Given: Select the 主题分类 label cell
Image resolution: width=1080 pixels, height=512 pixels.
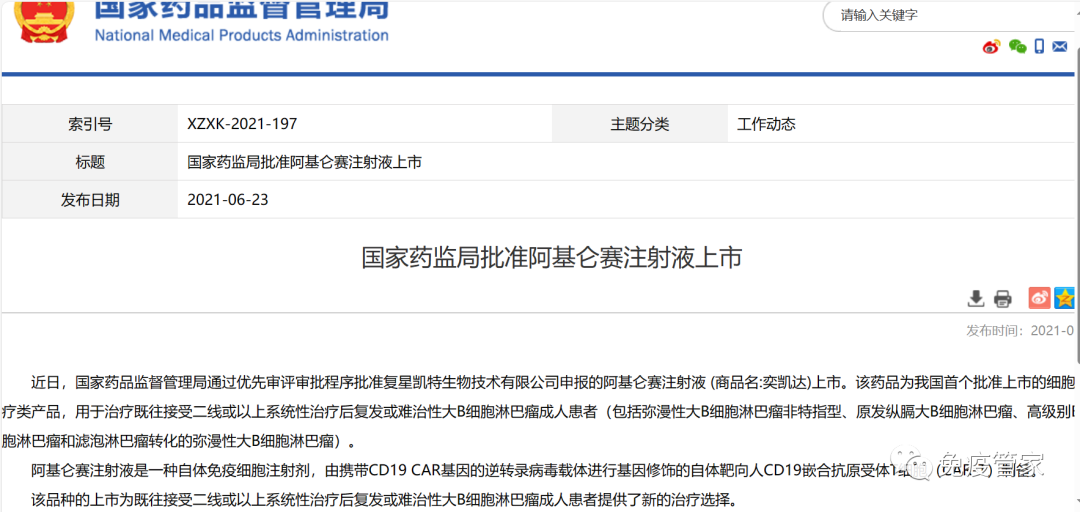Looking at the screenshot, I should click(640, 124).
